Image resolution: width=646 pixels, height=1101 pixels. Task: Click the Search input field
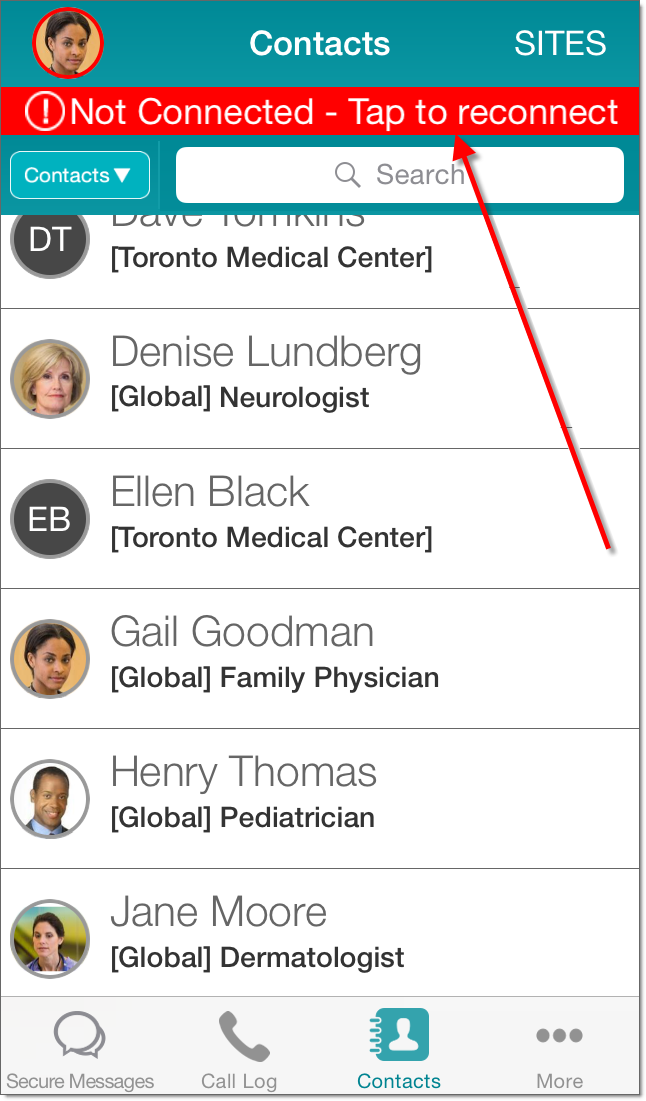tap(400, 175)
